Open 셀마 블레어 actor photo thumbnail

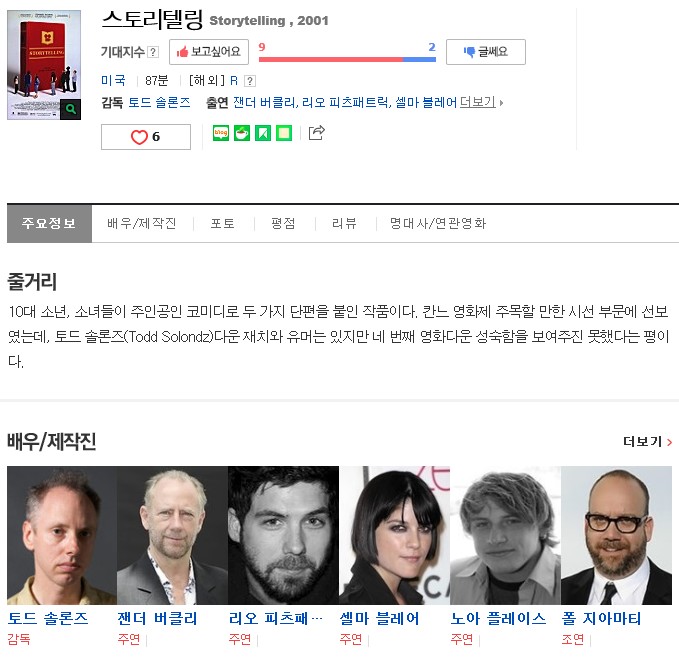[394, 535]
